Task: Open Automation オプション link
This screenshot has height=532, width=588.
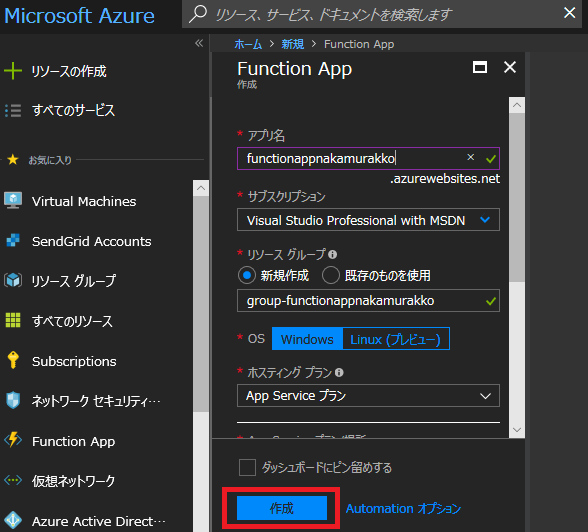Action: pos(403,508)
